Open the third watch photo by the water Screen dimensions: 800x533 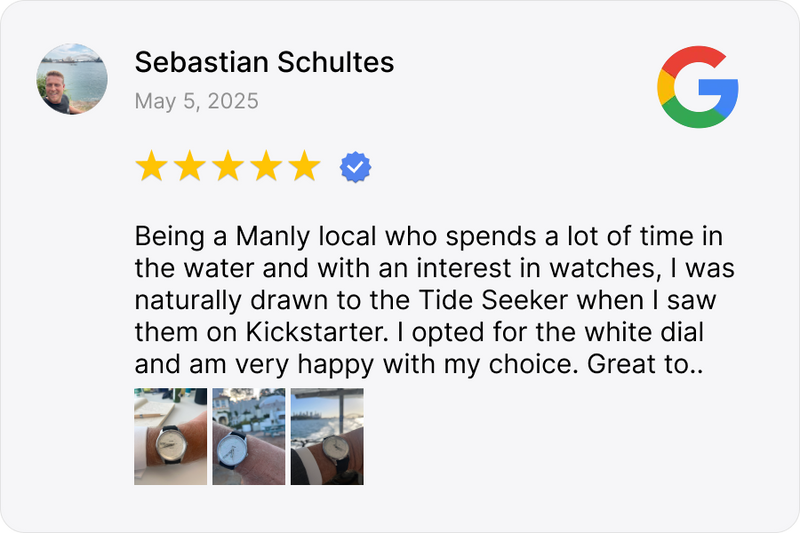pos(327,437)
